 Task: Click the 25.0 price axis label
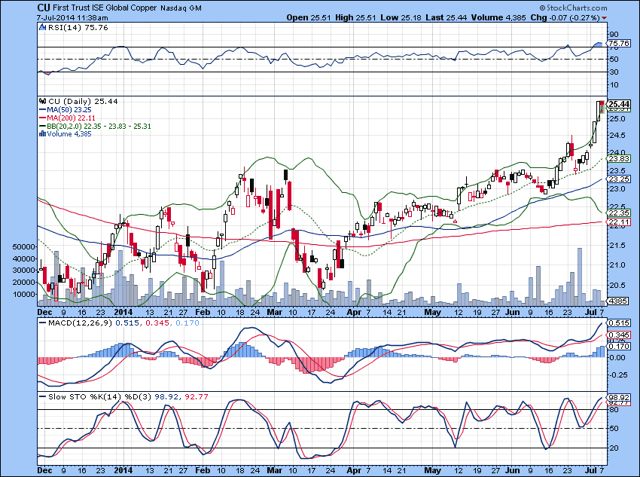[x=617, y=119]
